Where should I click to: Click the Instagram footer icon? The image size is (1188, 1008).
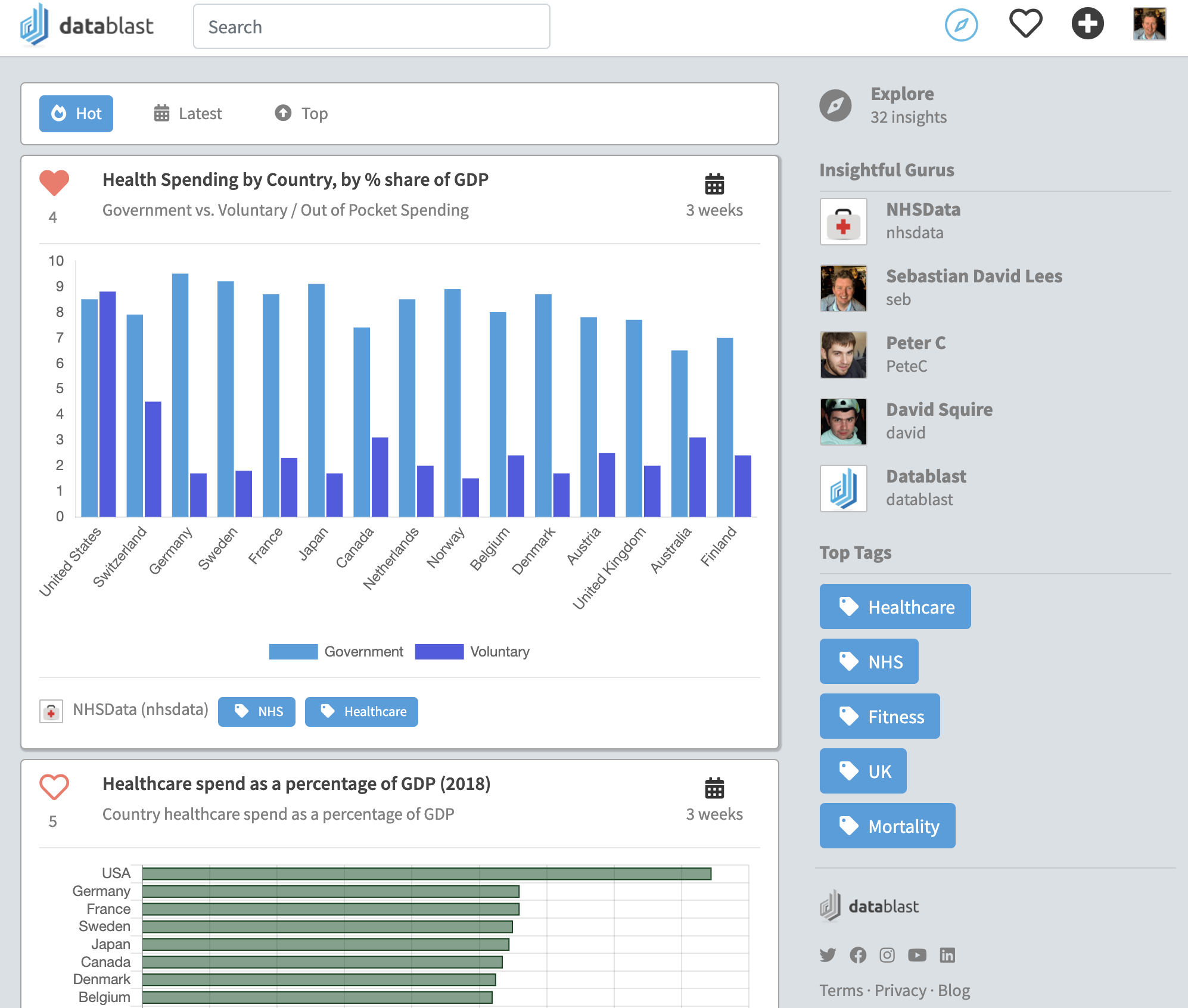pyautogui.click(x=887, y=955)
